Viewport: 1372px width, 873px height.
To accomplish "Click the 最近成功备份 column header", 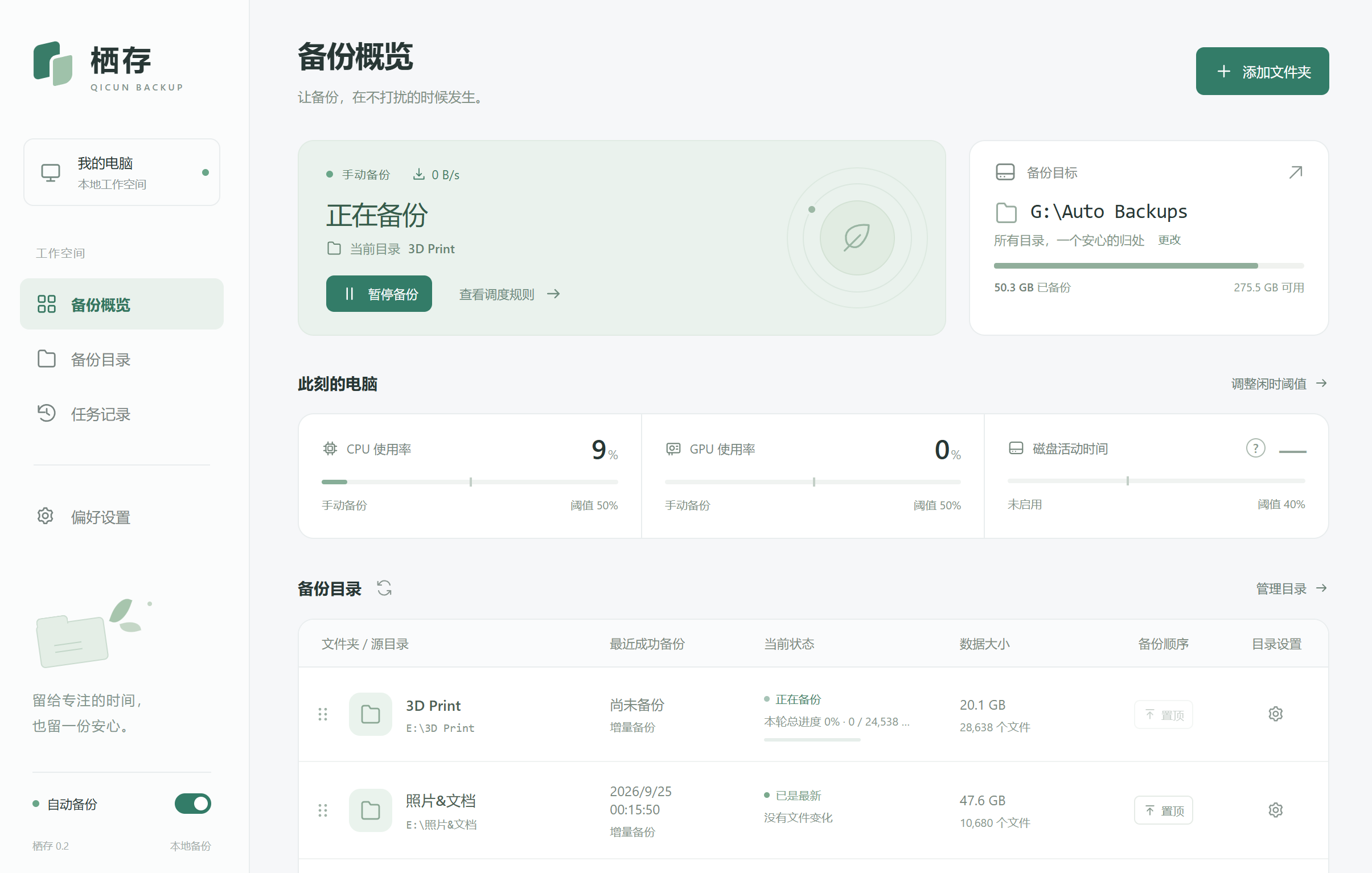I will point(647,644).
